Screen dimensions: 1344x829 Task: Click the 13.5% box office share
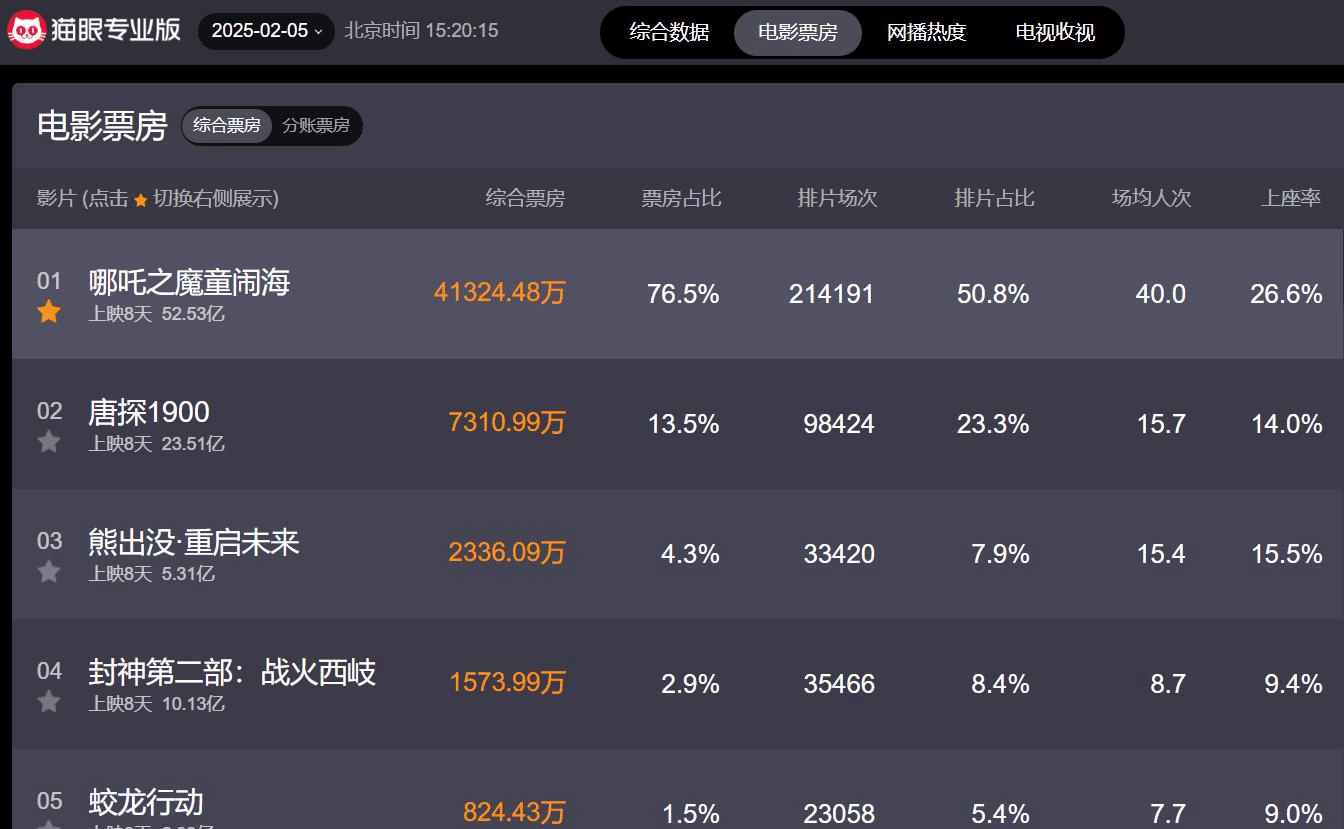[683, 424]
